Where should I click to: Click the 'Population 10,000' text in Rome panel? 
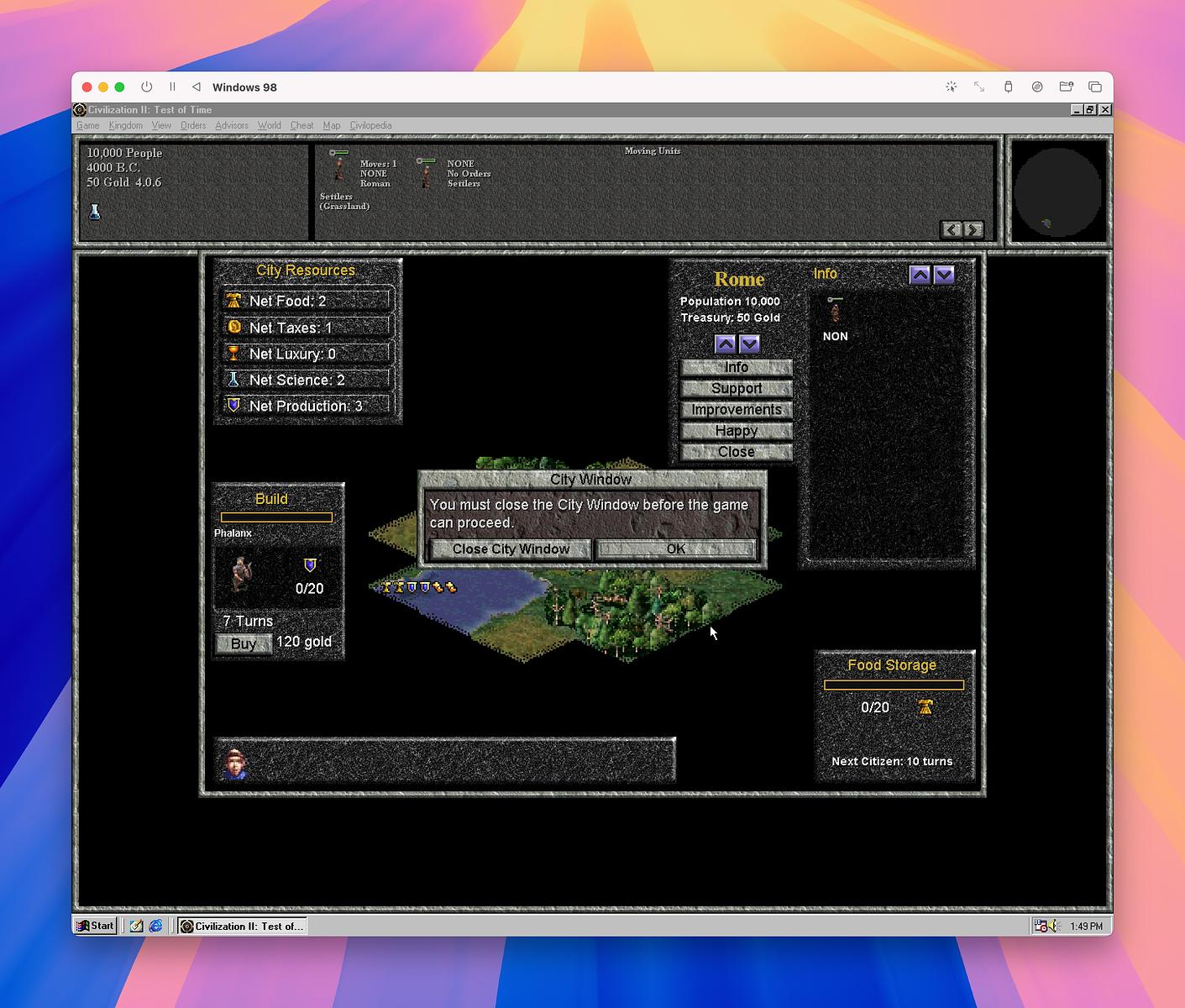pos(730,301)
